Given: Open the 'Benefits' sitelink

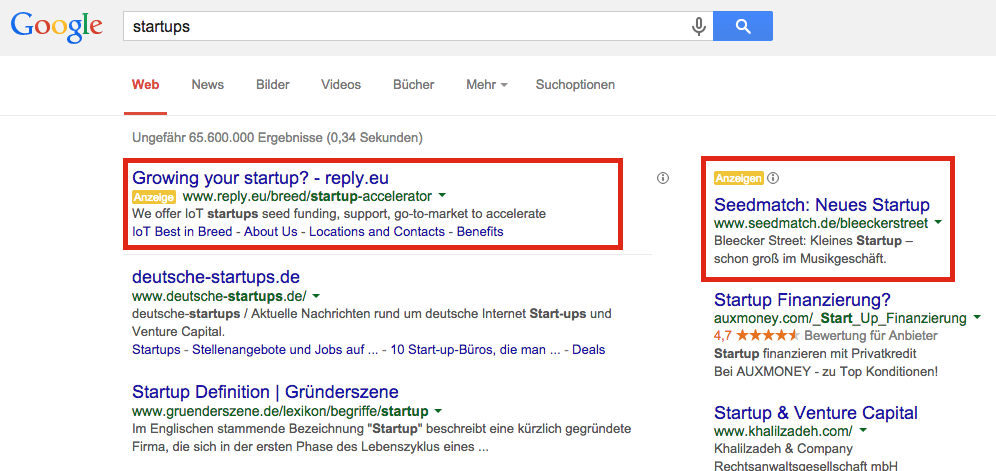Looking at the screenshot, I should tap(480, 231).
